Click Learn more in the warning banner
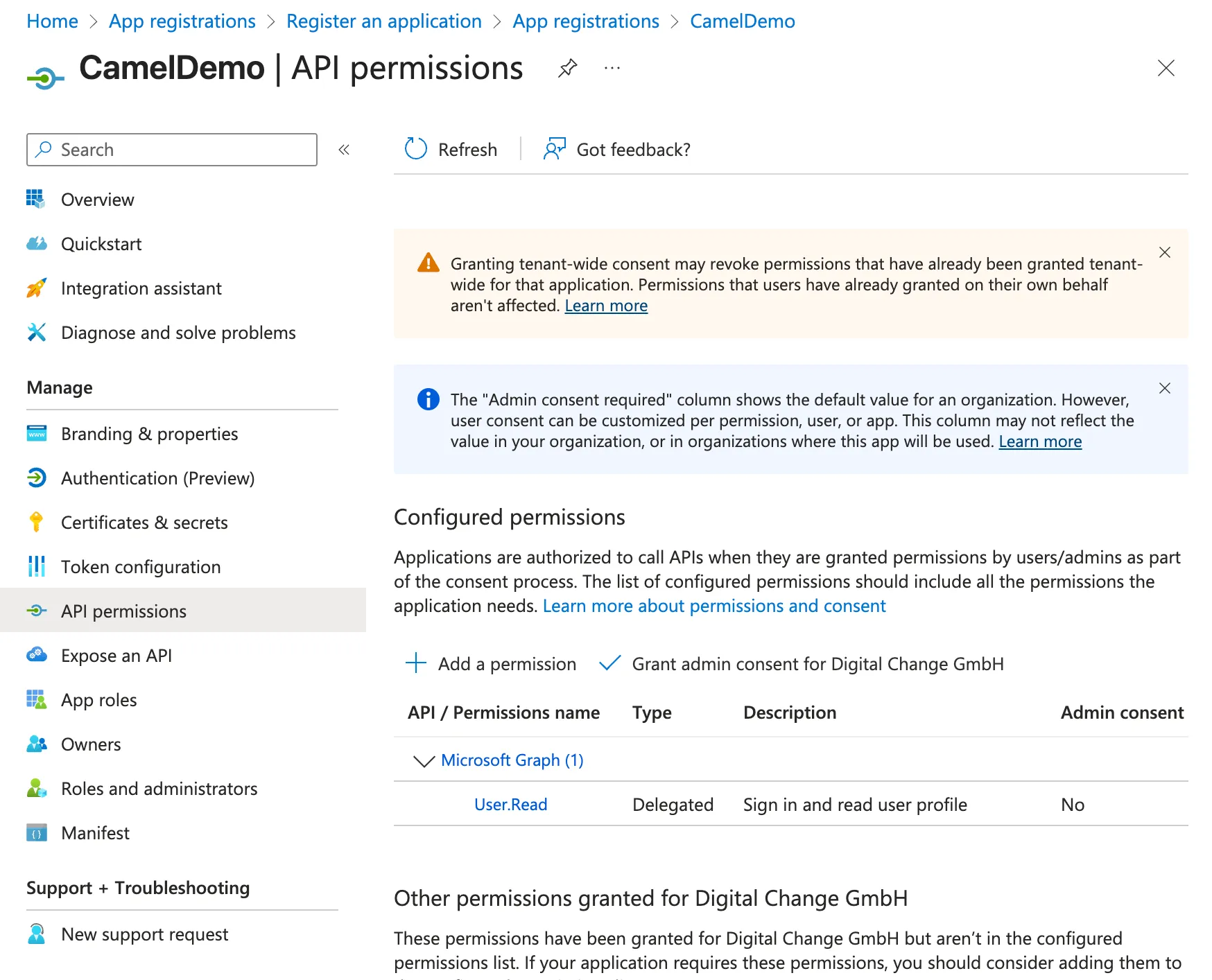This screenshot has height=980, width=1212. 606,306
